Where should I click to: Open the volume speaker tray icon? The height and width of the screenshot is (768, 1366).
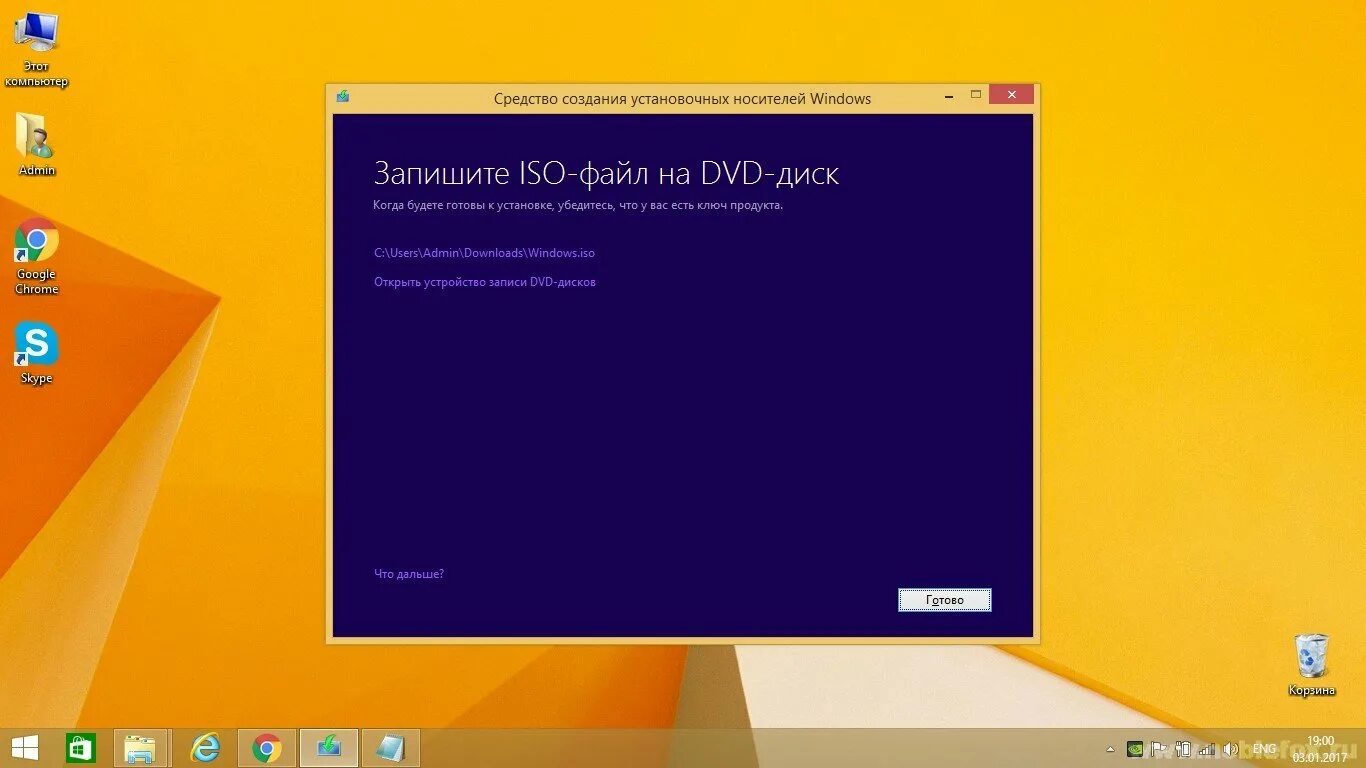(1231, 749)
